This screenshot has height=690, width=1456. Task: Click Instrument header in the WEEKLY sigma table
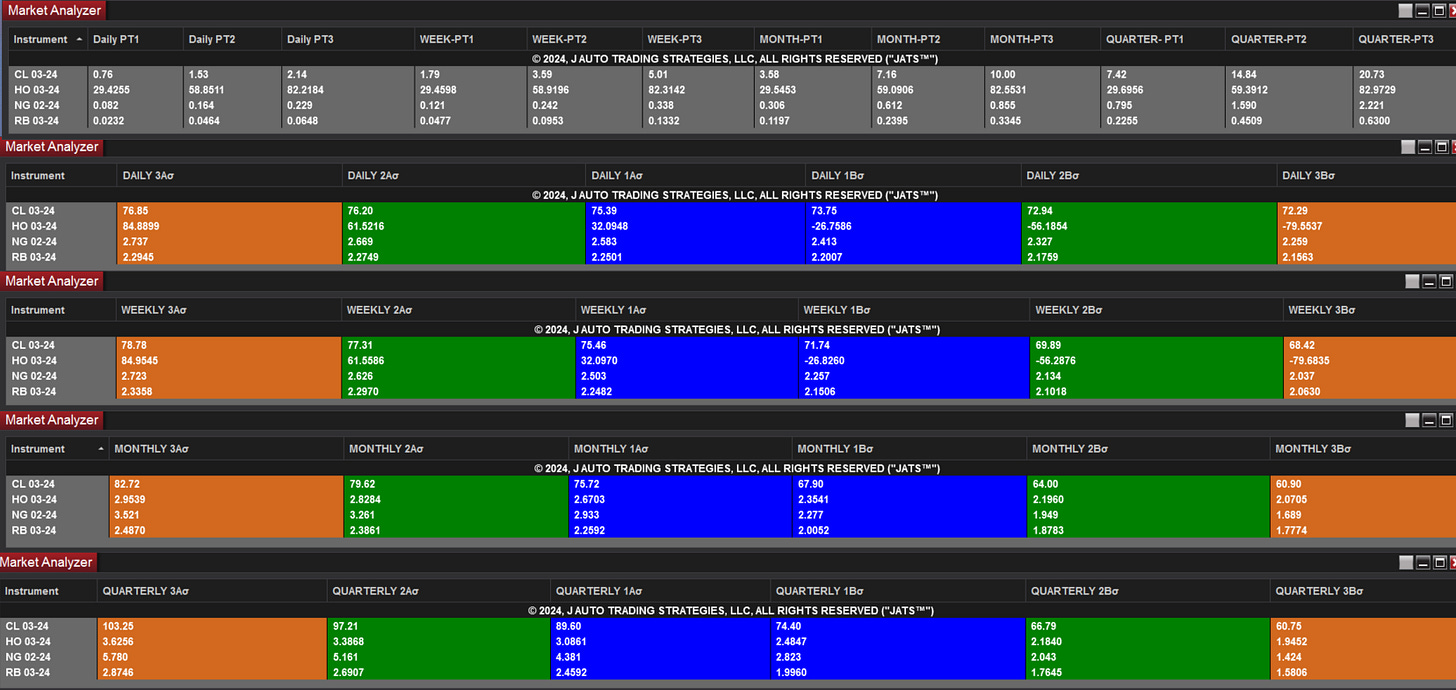tap(61, 311)
